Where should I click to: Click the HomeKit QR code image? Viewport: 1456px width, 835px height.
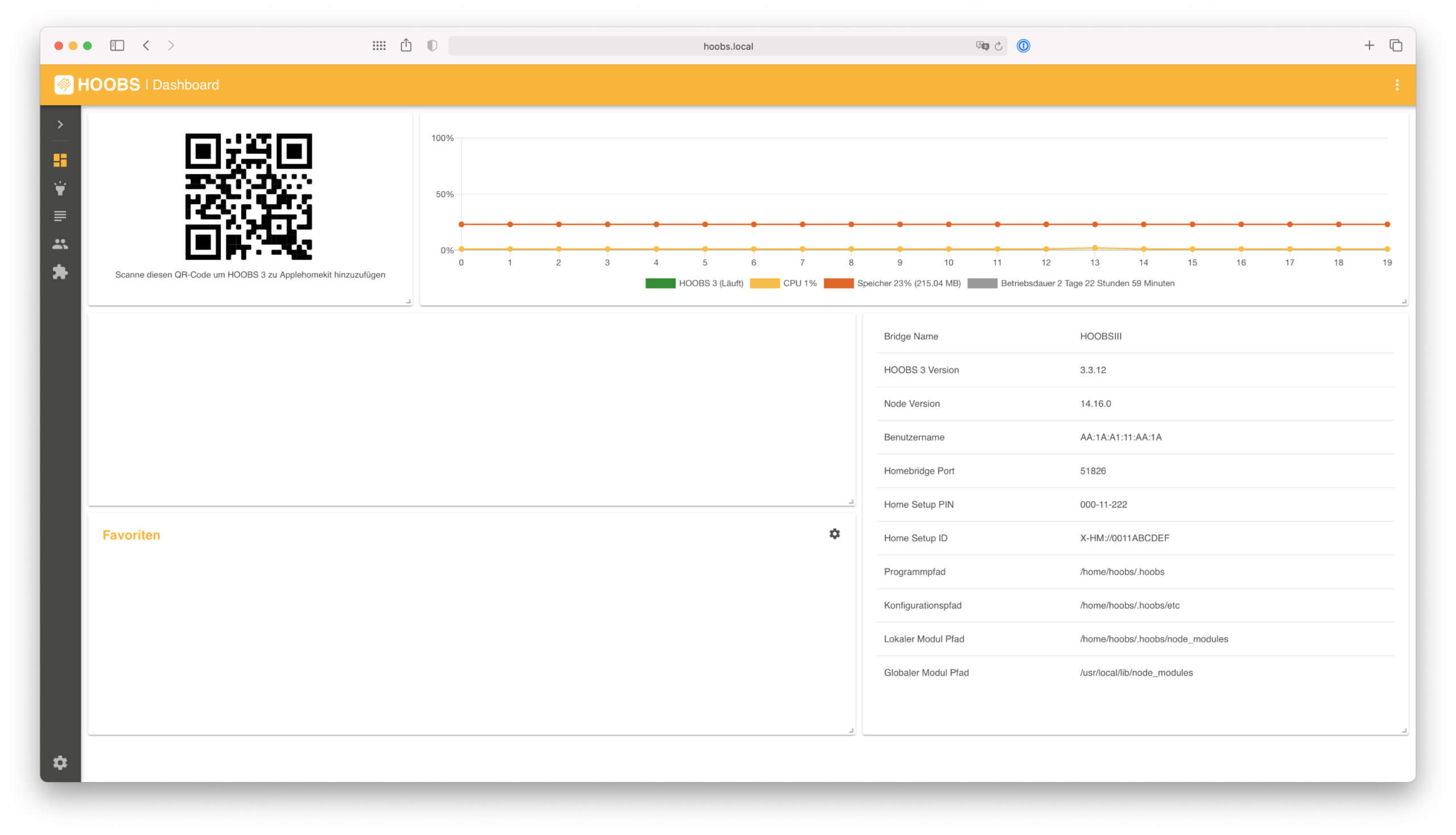click(249, 197)
